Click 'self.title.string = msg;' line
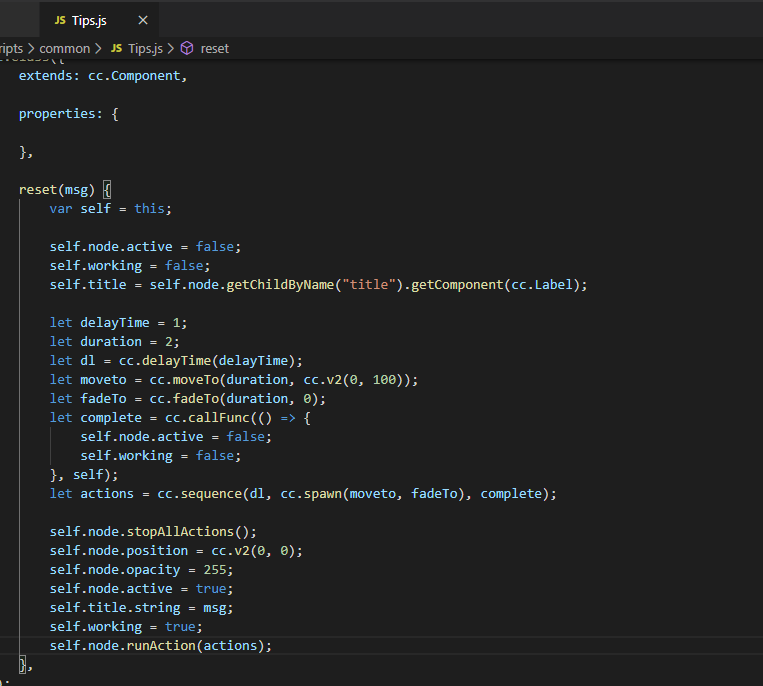Screen dimensions: 763x686 coord(141,607)
